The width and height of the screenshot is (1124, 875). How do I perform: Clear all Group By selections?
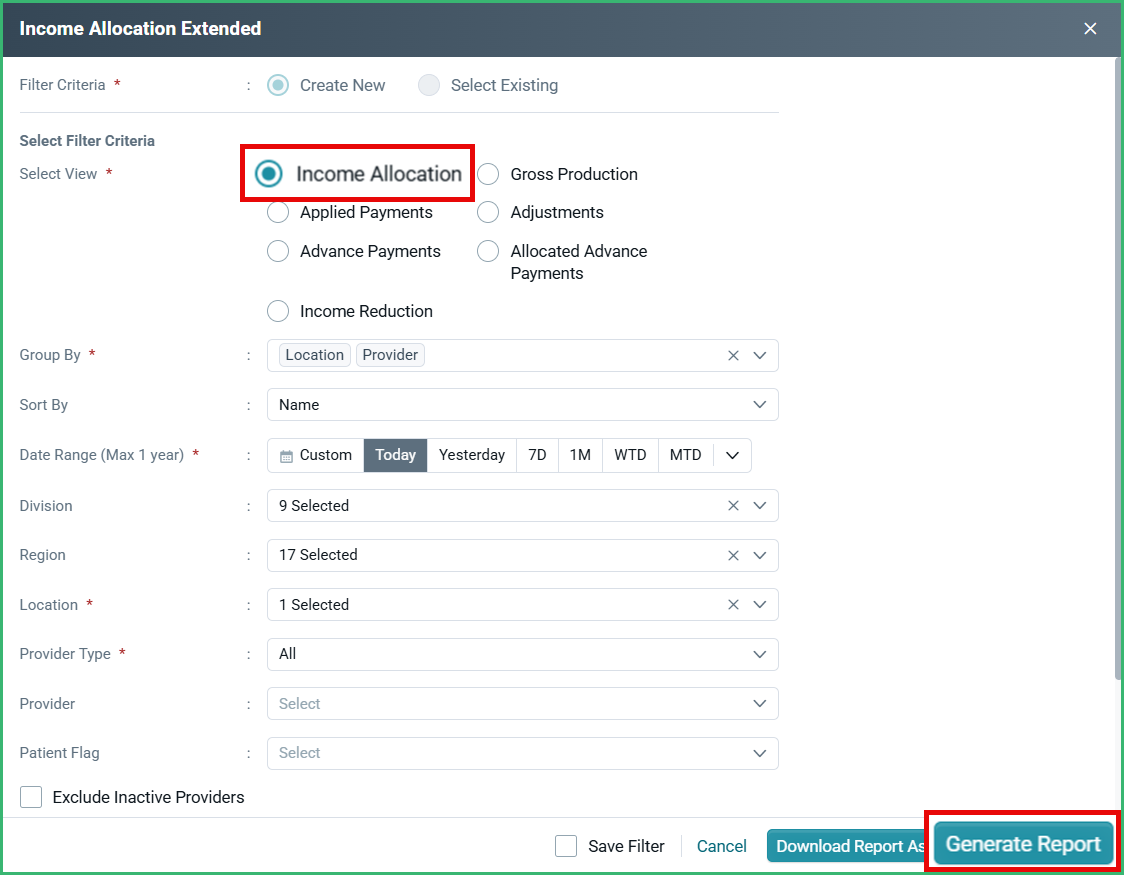click(x=733, y=355)
